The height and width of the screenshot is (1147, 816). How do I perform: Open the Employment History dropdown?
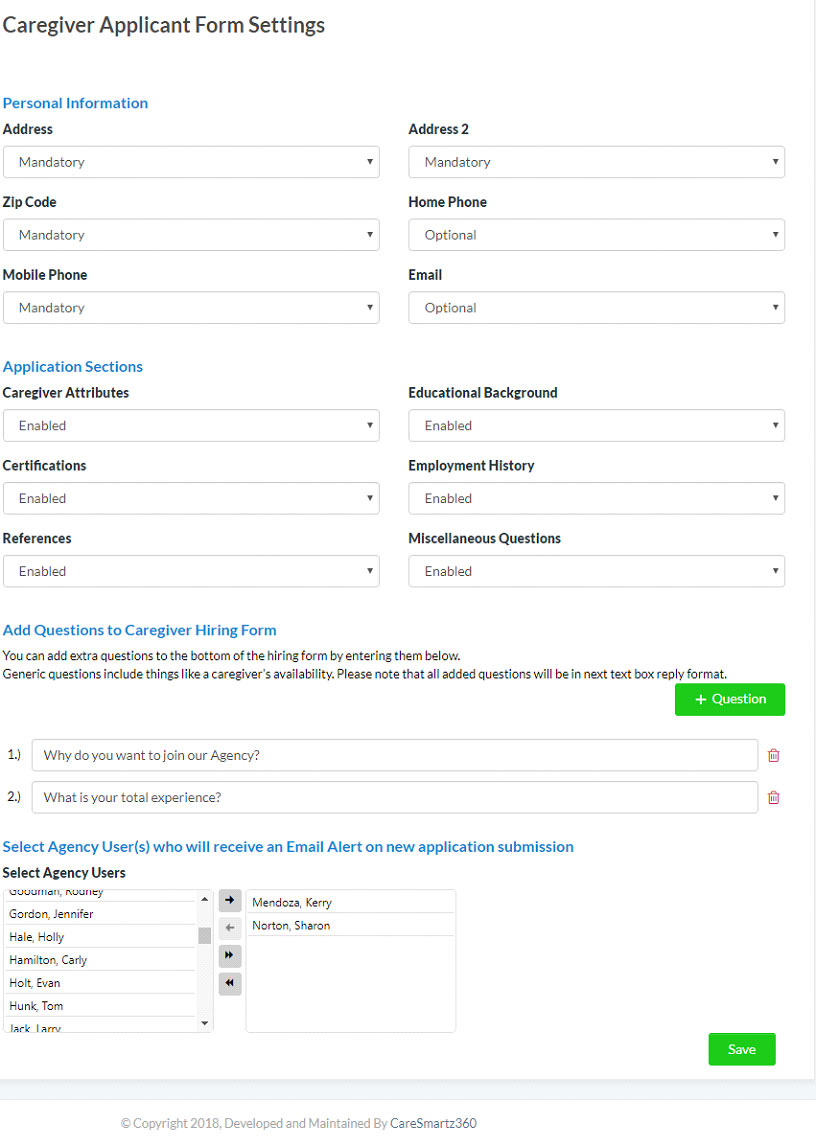[x=596, y=499]
